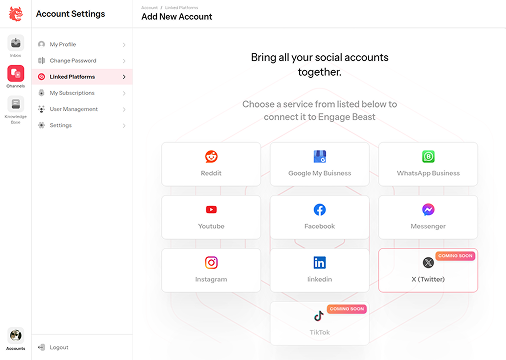Click the Add New Account heading

pyautogui.click(x=177, y=17)
